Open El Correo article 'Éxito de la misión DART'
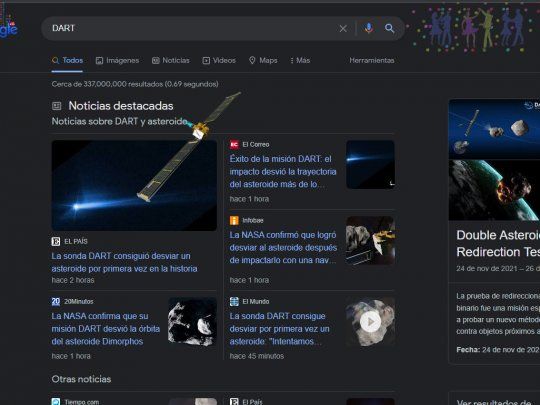 tap(283, 172)
